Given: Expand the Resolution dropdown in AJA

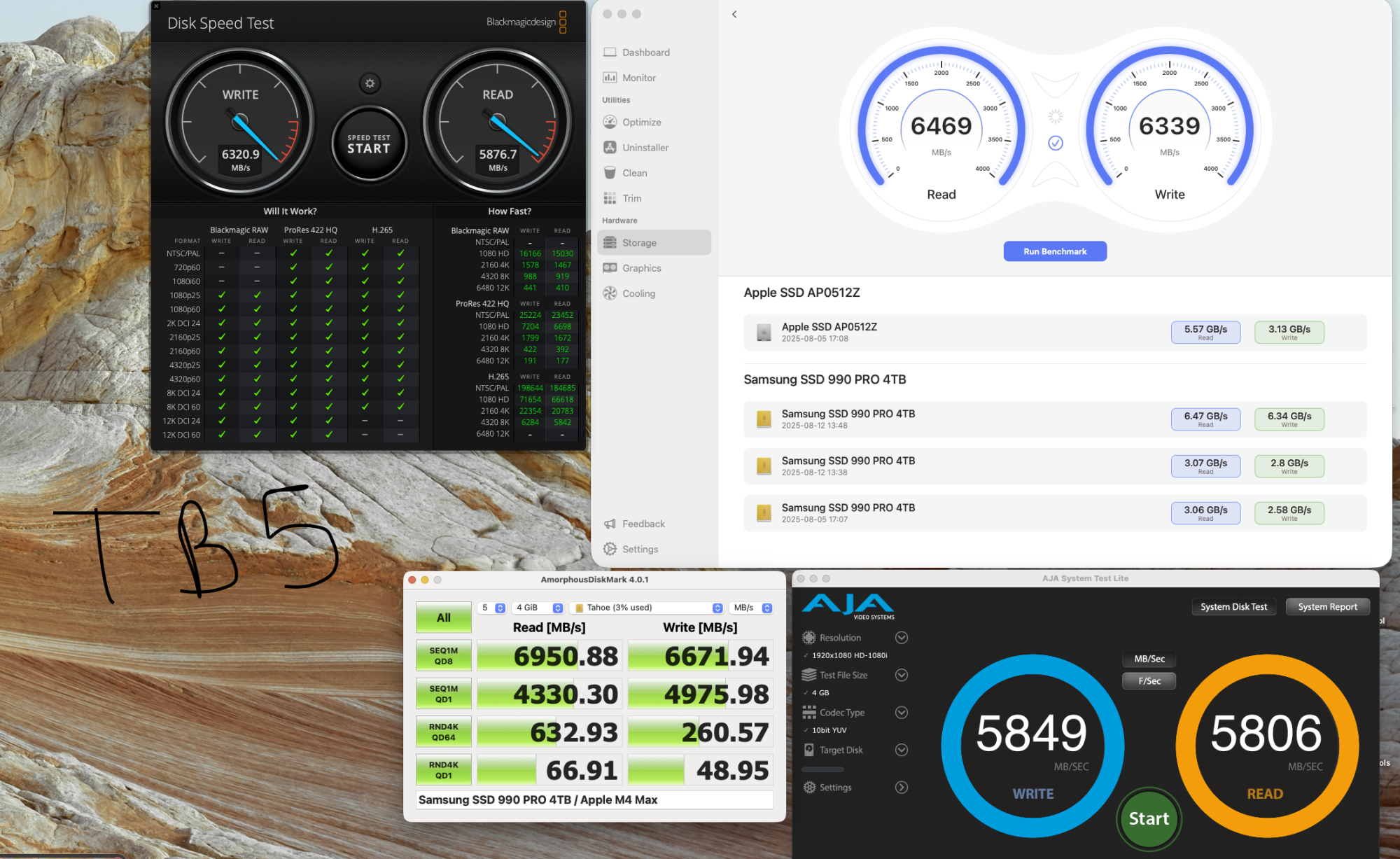Looking at the screenshot, I should click(x=902, y=637).
